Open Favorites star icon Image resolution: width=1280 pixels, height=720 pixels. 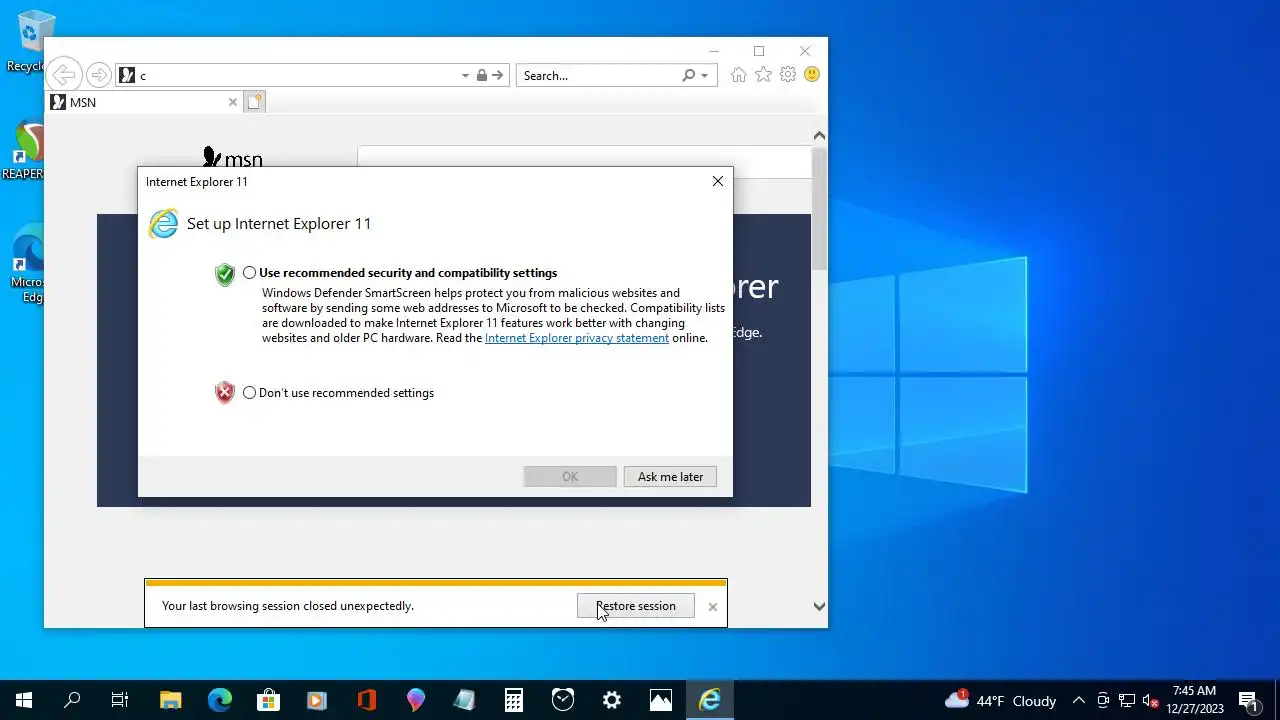pos(763,75)
